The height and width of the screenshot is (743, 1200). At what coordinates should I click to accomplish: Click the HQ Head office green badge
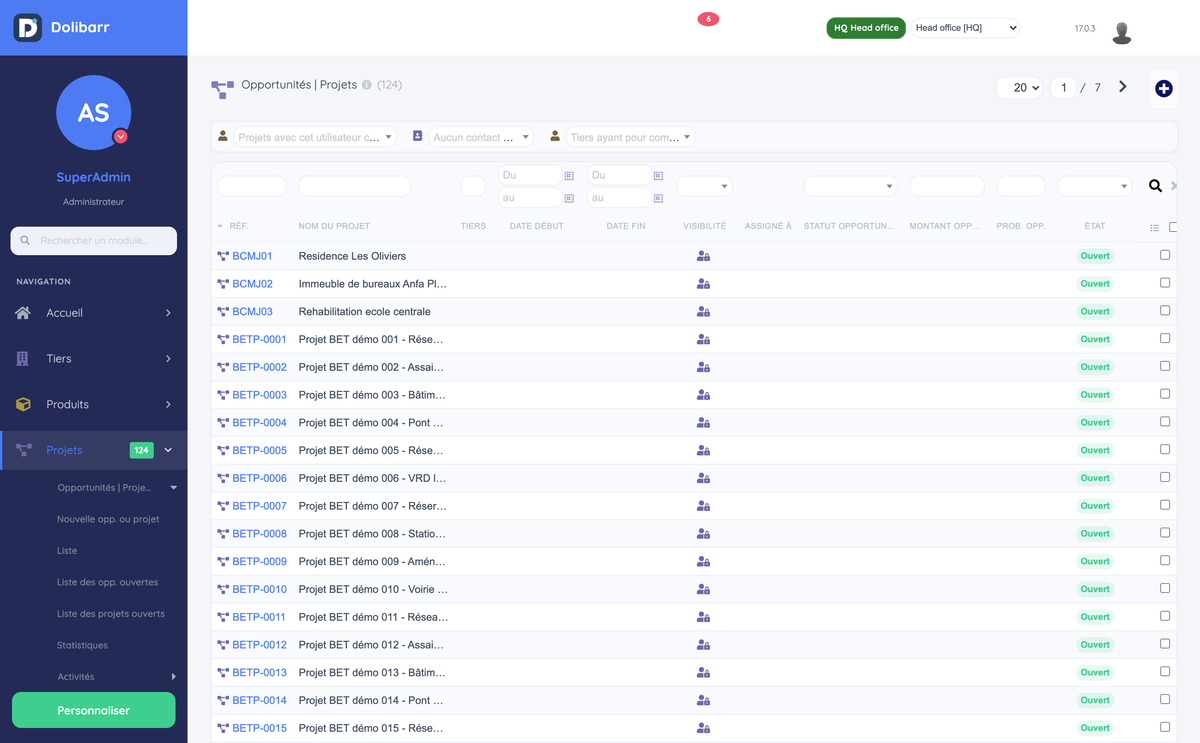coord(866,28)
